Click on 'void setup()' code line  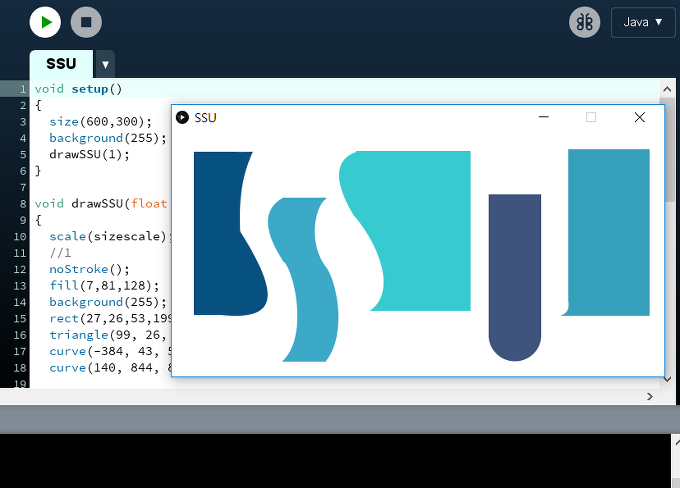tap(78, 89)
